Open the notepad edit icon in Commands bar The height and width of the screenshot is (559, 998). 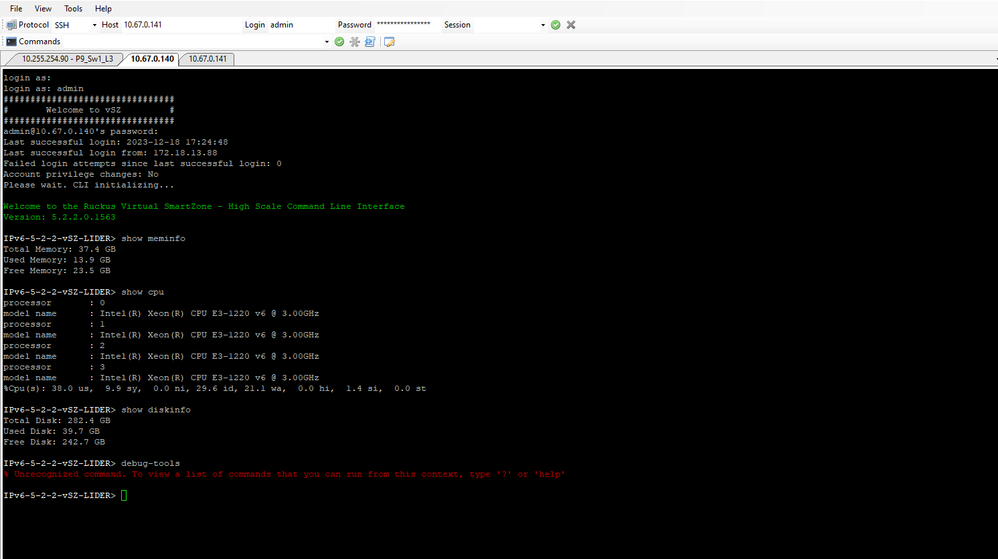click(389, 42)
